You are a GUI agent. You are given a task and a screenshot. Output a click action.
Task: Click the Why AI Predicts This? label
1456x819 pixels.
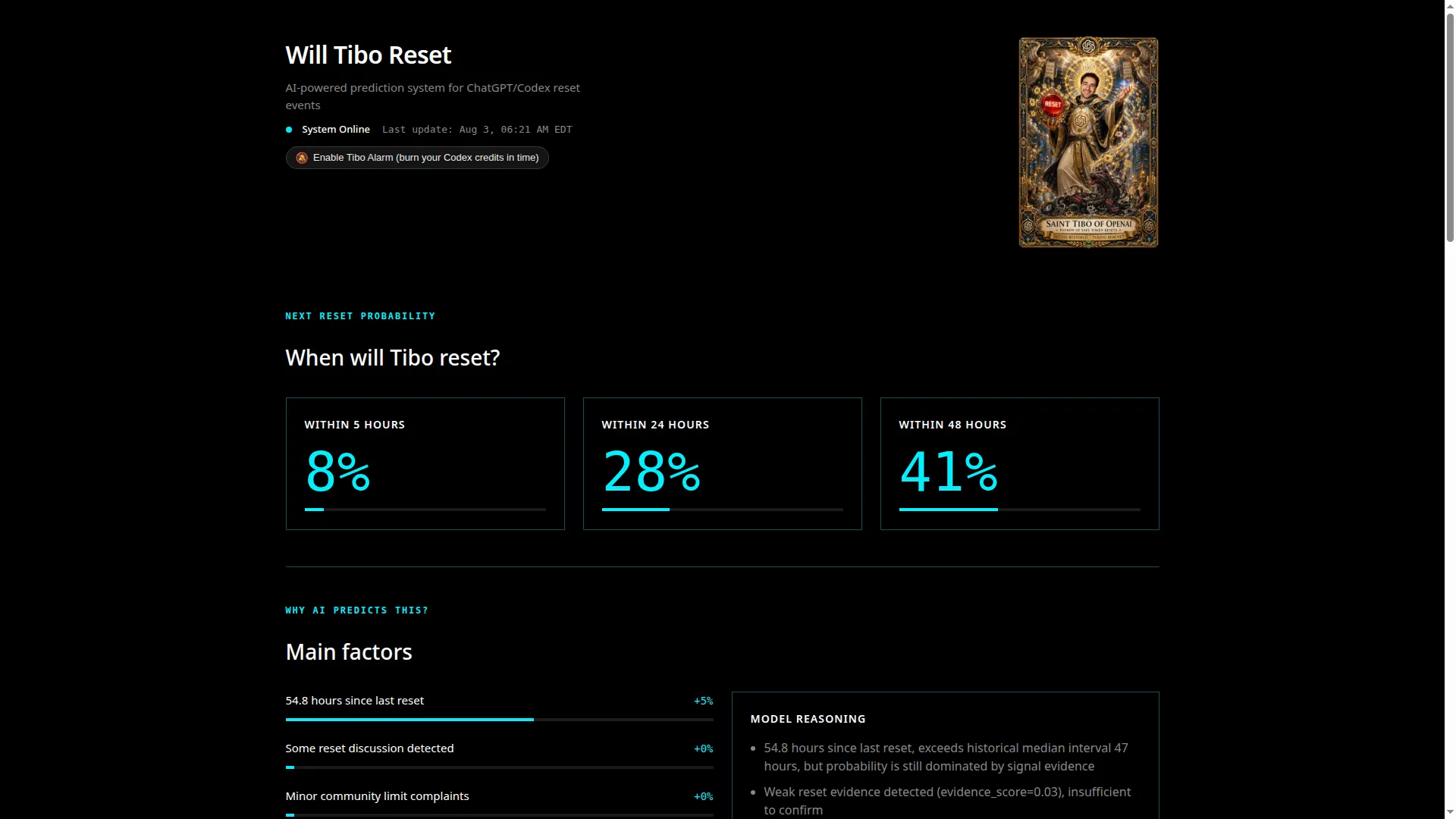pos(357,610)
